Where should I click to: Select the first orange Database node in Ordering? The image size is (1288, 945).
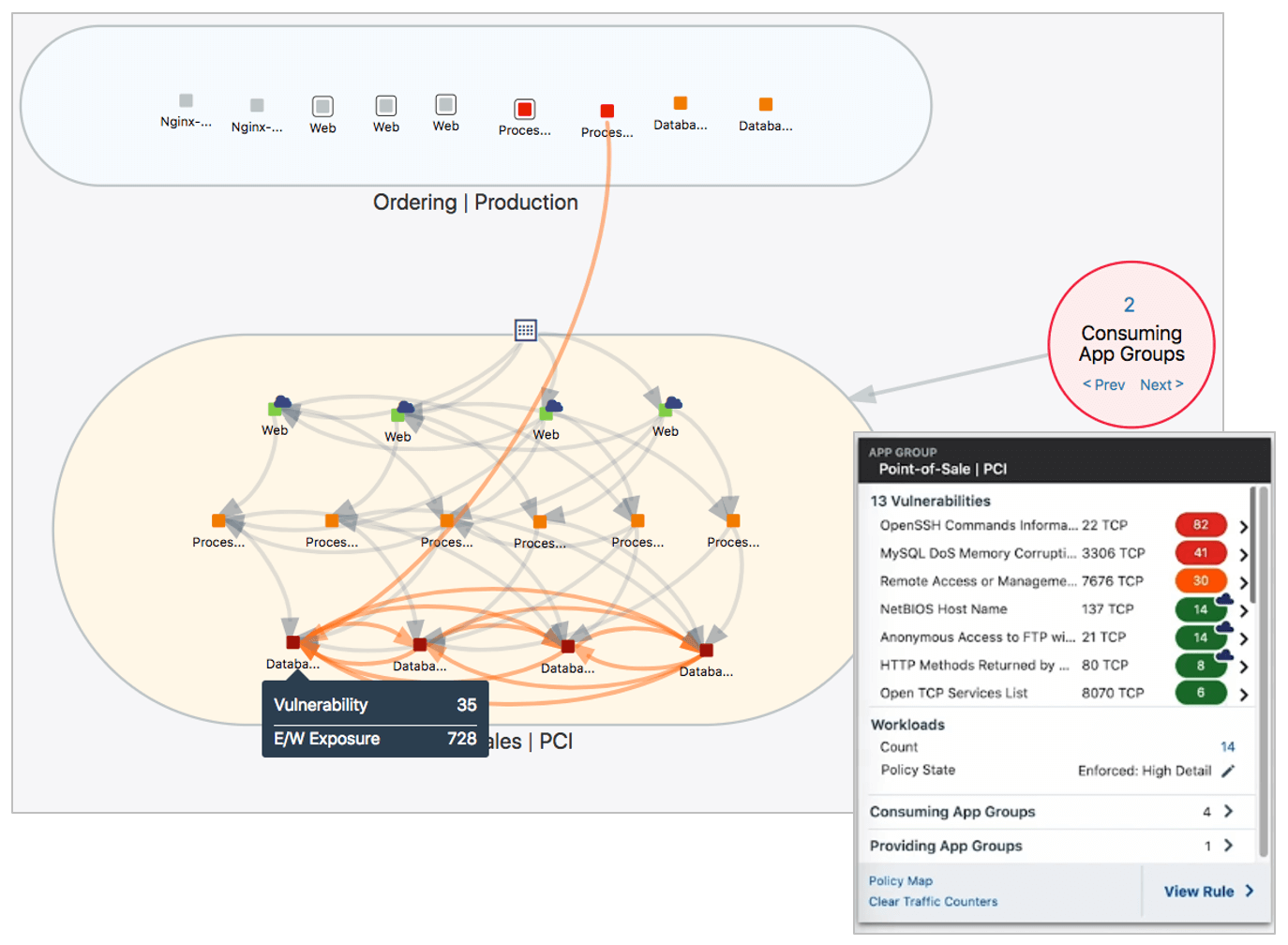point(681,103)
